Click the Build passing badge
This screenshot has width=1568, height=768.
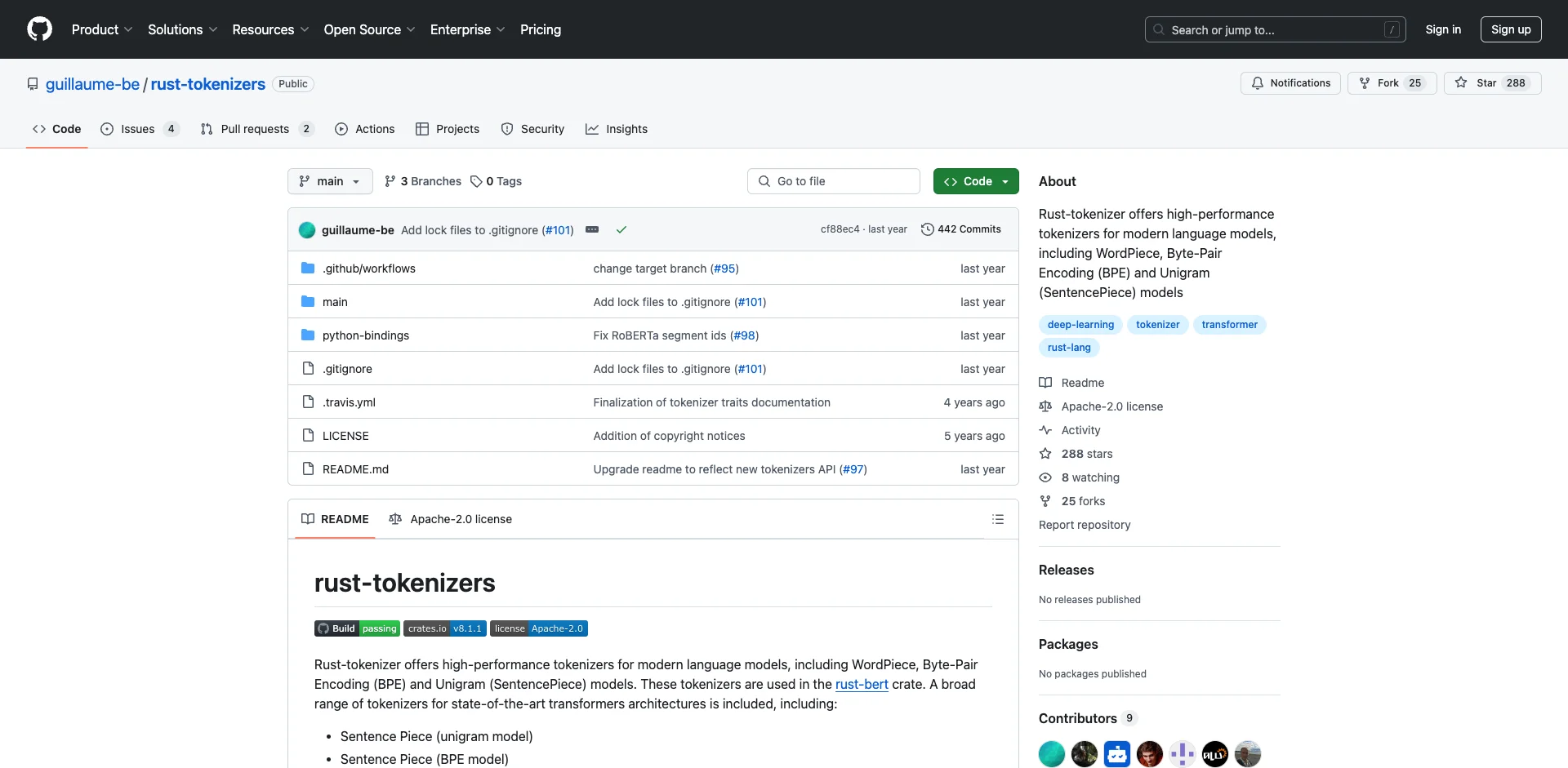coord(357,628)
